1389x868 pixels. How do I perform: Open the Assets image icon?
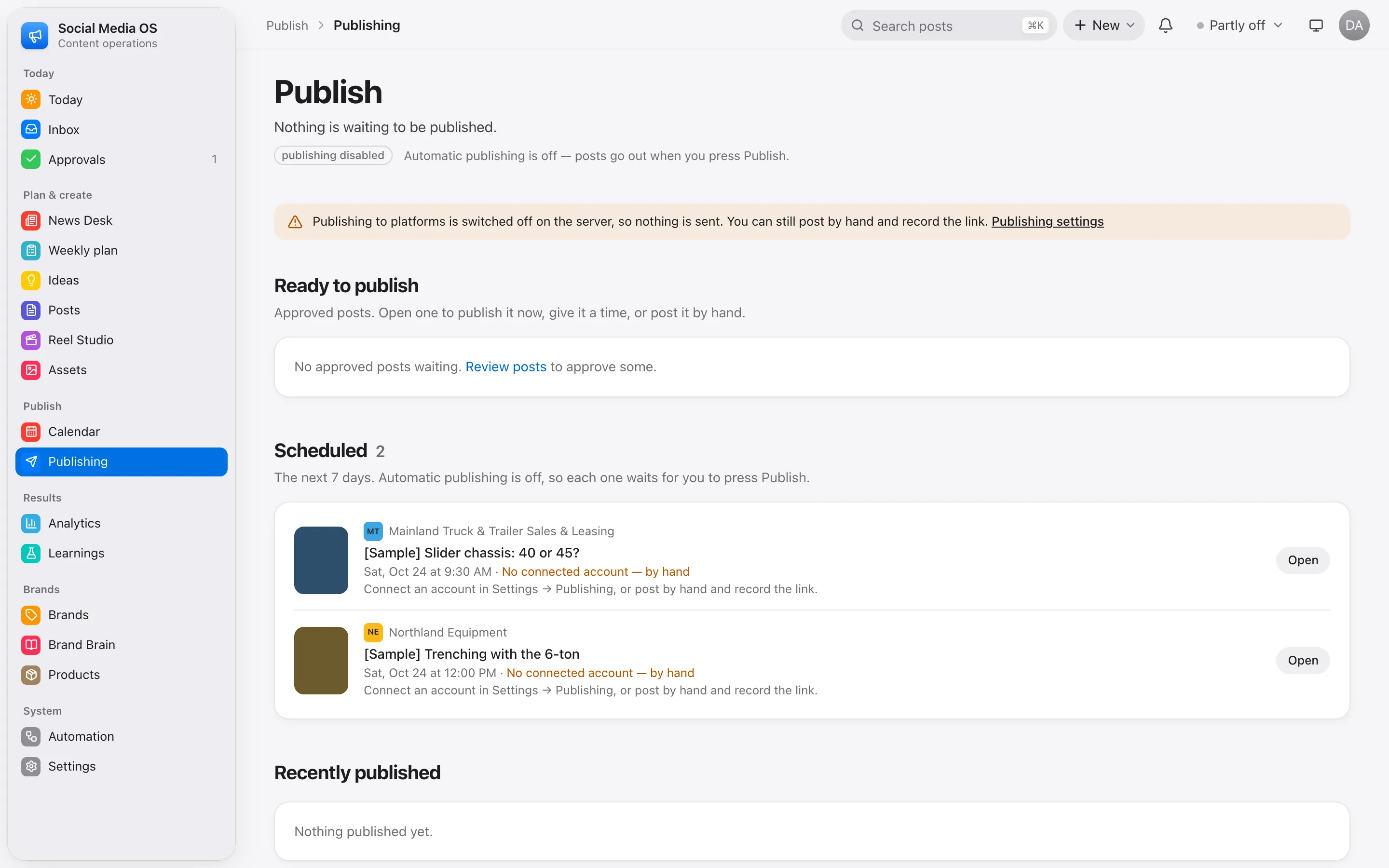(x=31, y=370)
